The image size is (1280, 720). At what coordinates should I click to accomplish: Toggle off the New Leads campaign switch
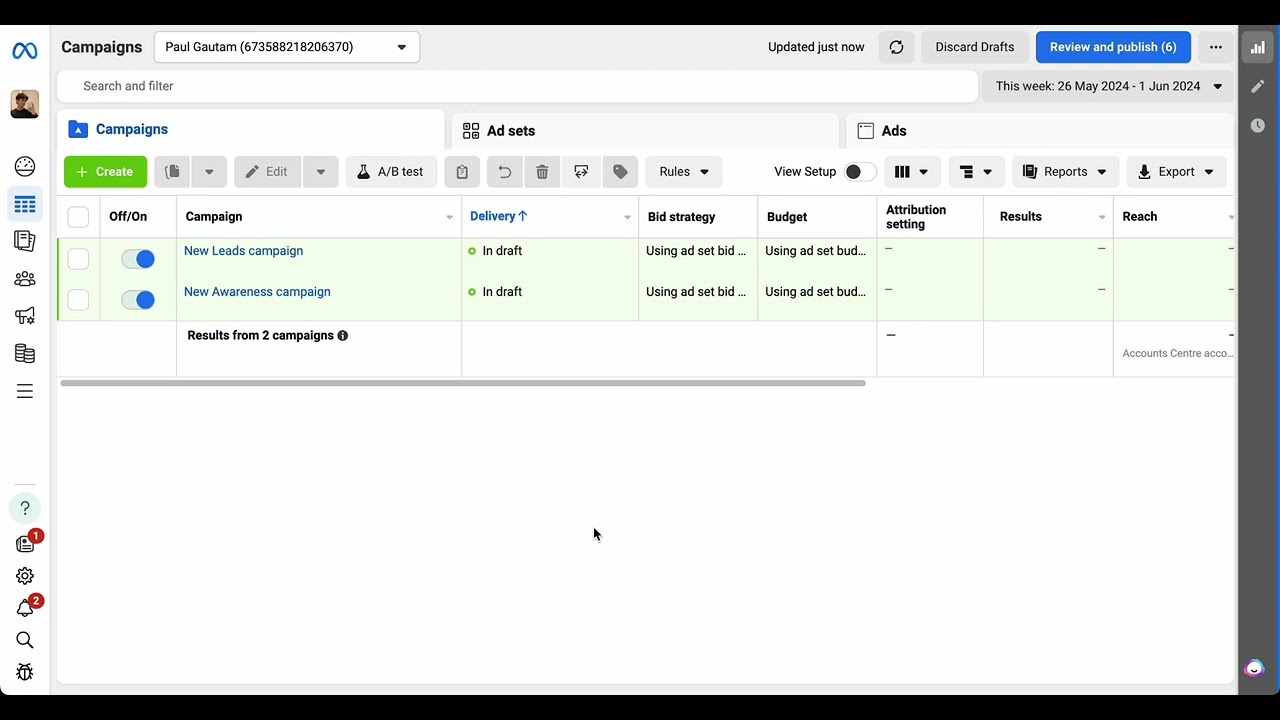pyautogui.click(x=138, y=260)
